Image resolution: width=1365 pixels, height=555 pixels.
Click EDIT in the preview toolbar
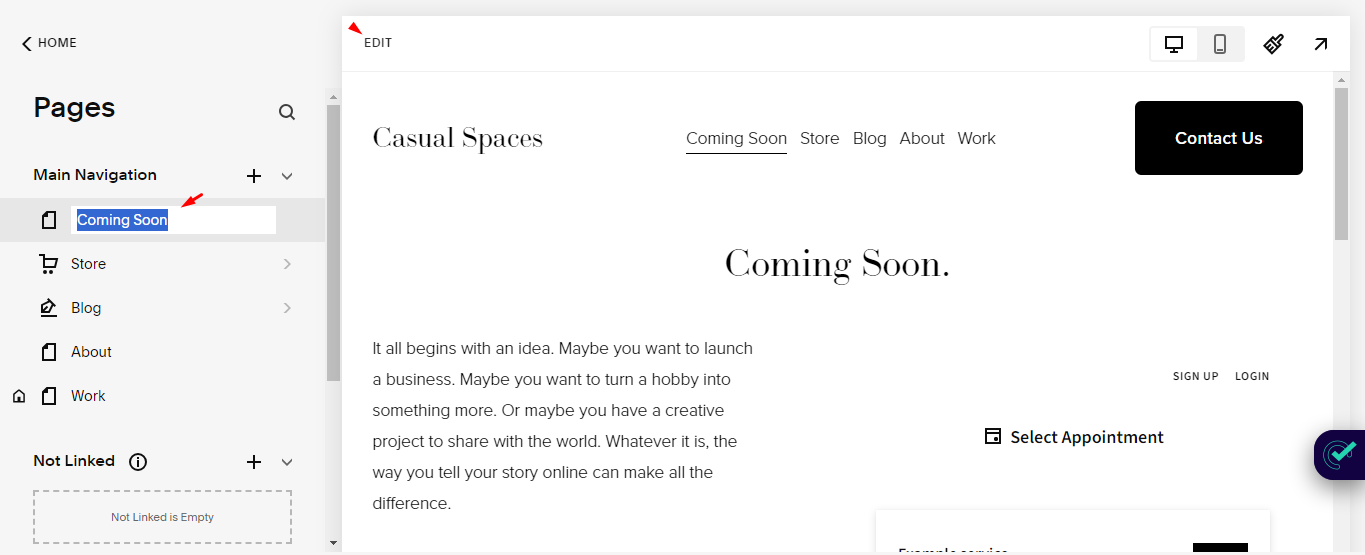(x=378, y=43)
